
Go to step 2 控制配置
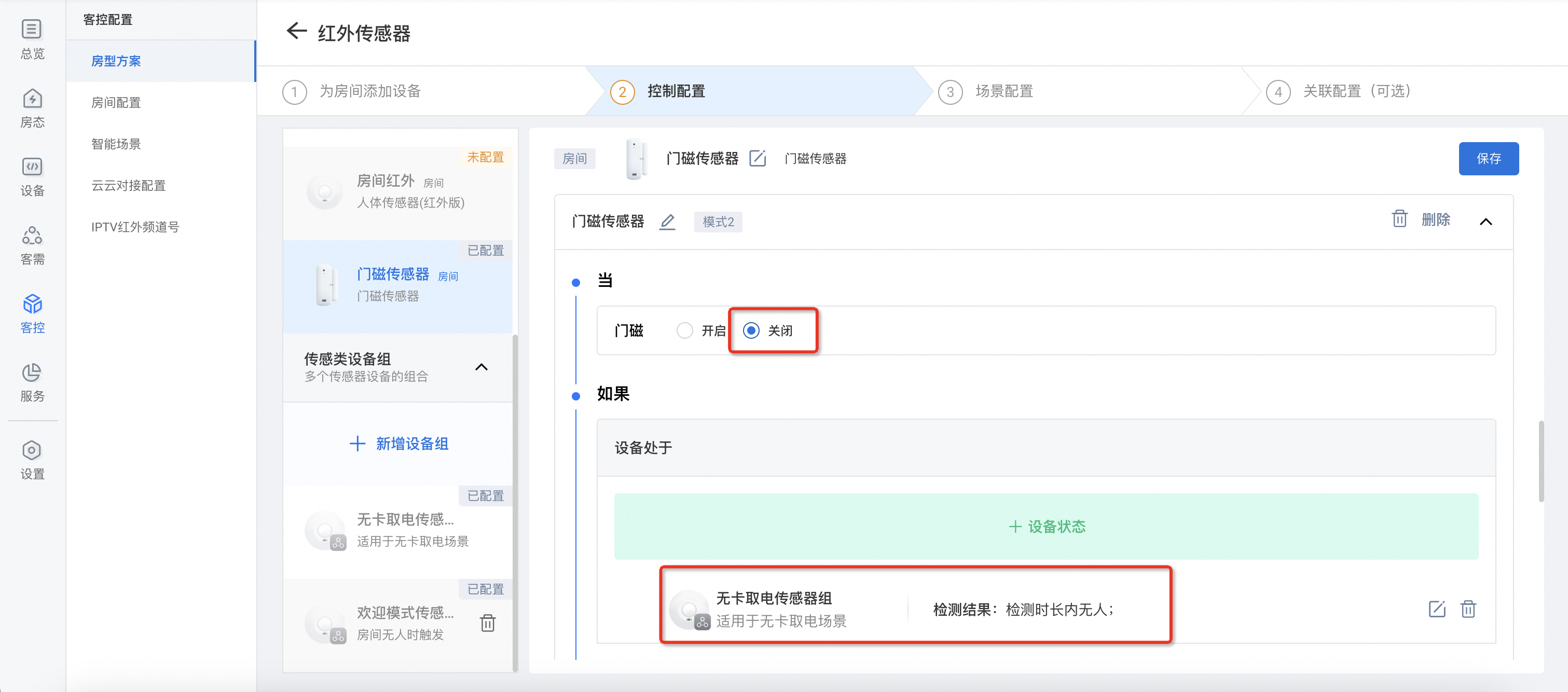click(x=658, y=91)
